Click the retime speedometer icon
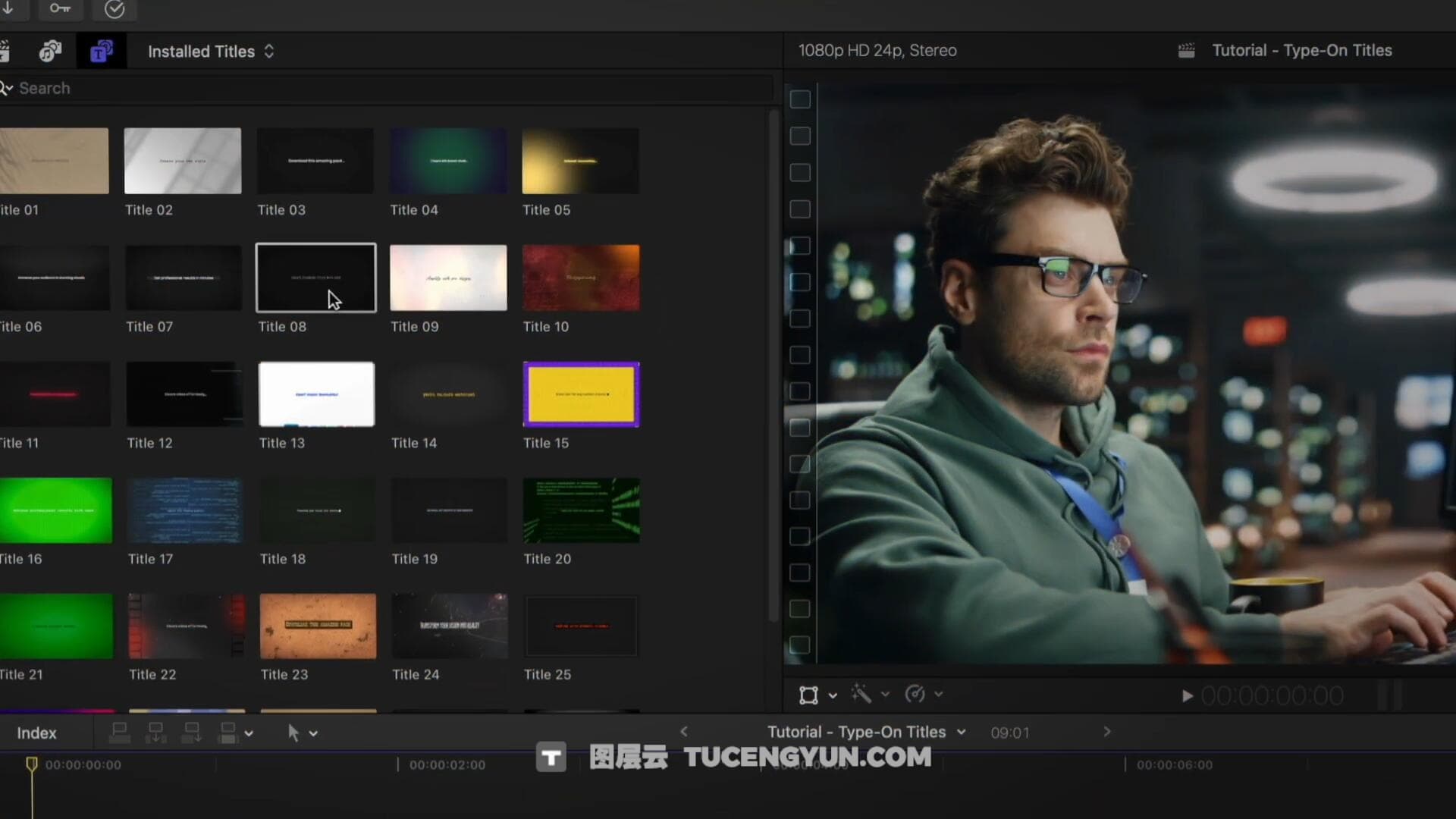 [915, 694]
